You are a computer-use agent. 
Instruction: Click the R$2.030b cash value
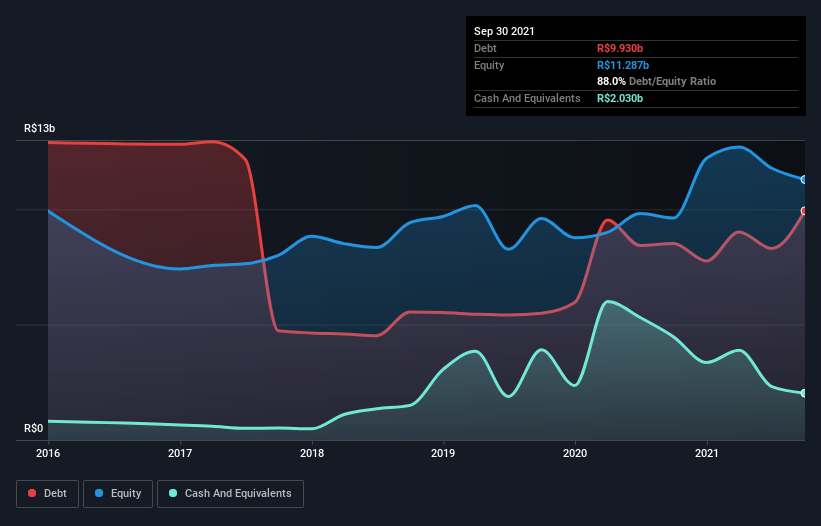pos(620,98)
